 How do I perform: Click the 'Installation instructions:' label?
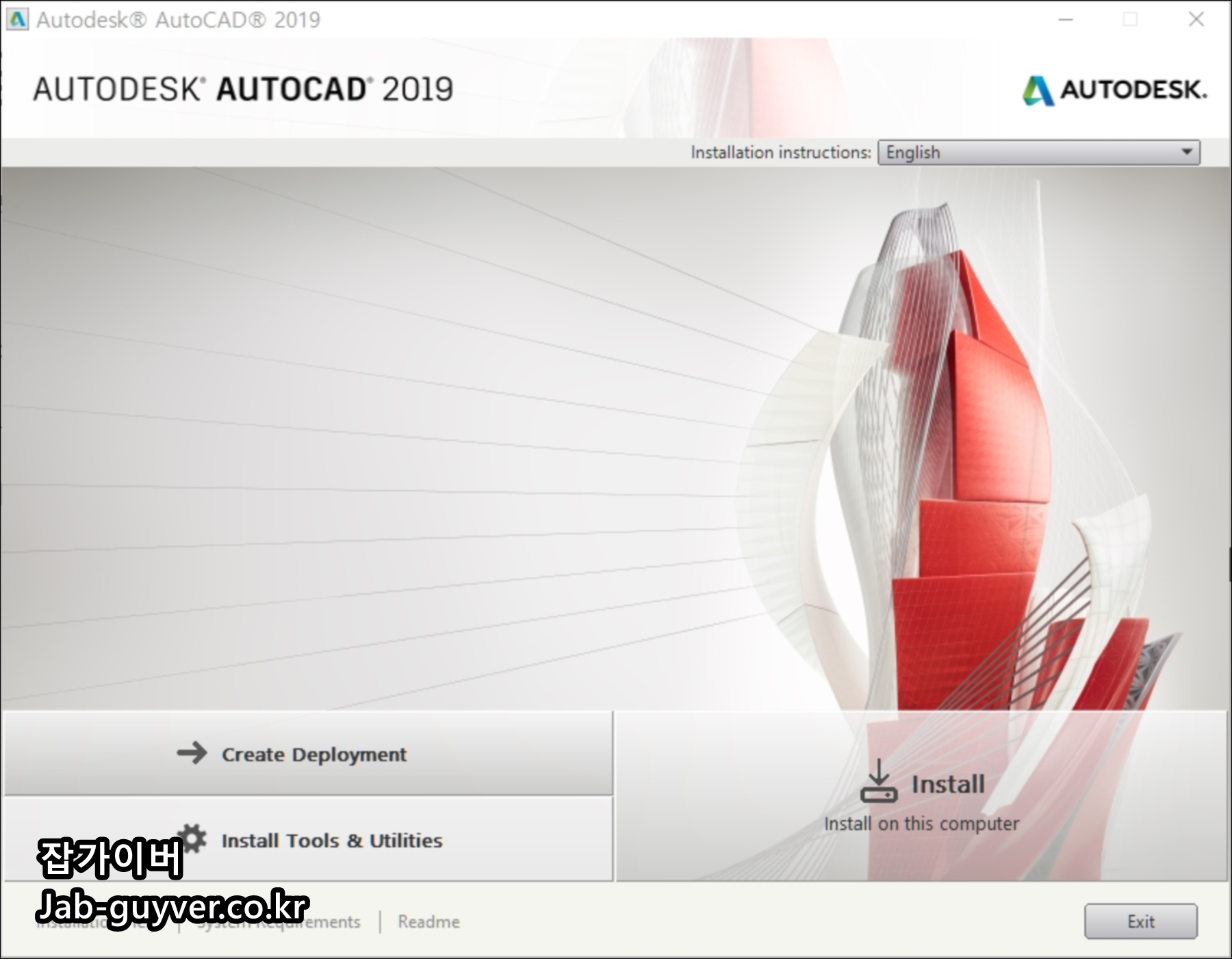click(780, 152)
